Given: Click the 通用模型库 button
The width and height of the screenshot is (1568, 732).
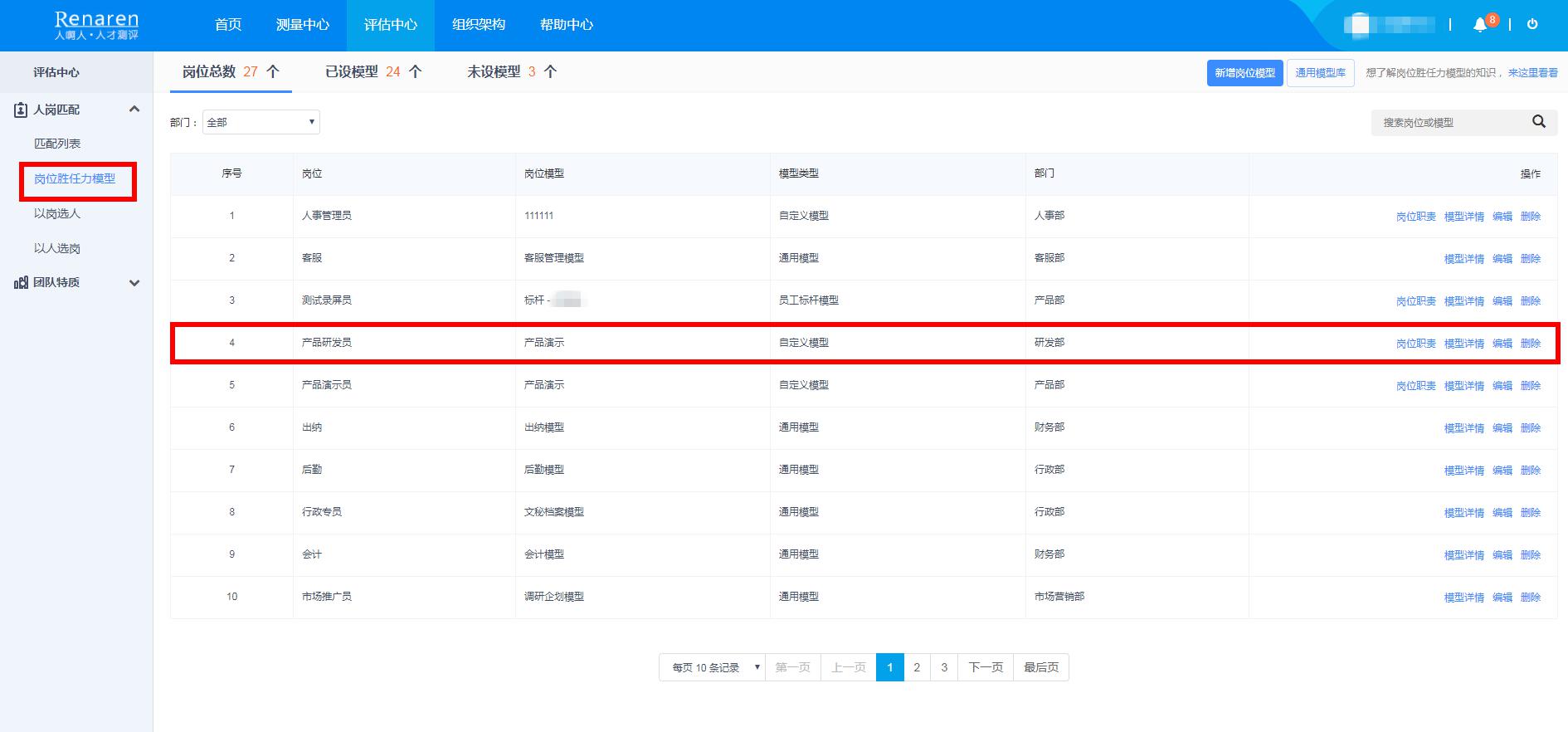Looking at the screenshot, I should coord(1320,73).
